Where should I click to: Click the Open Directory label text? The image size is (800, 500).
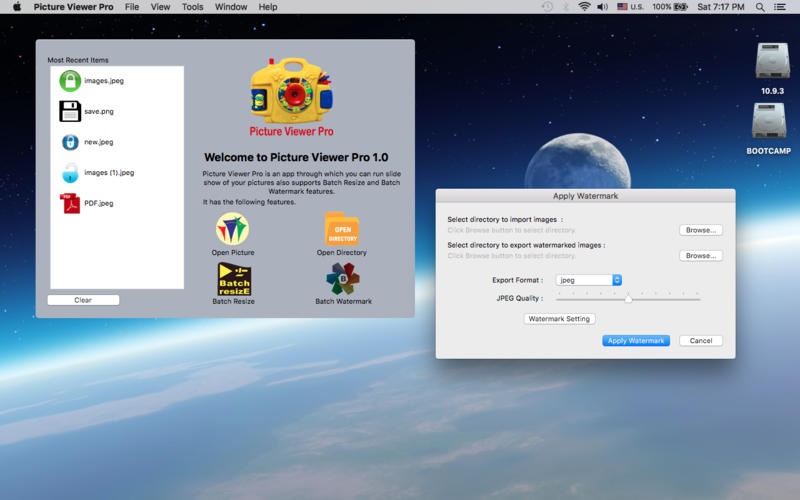coord(342,253)
